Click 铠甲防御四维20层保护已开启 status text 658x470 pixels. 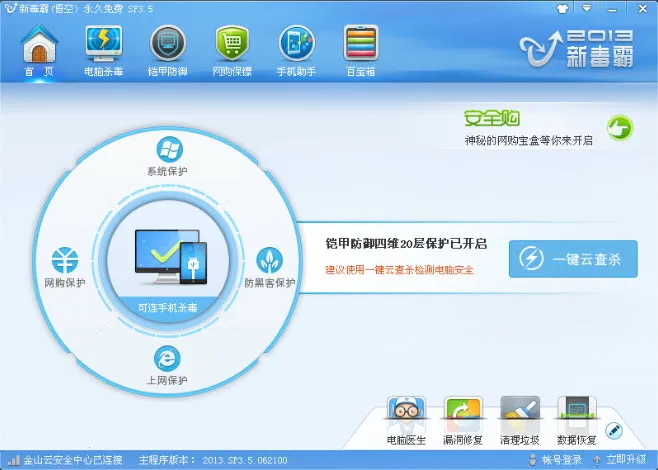tap(406, 244)
